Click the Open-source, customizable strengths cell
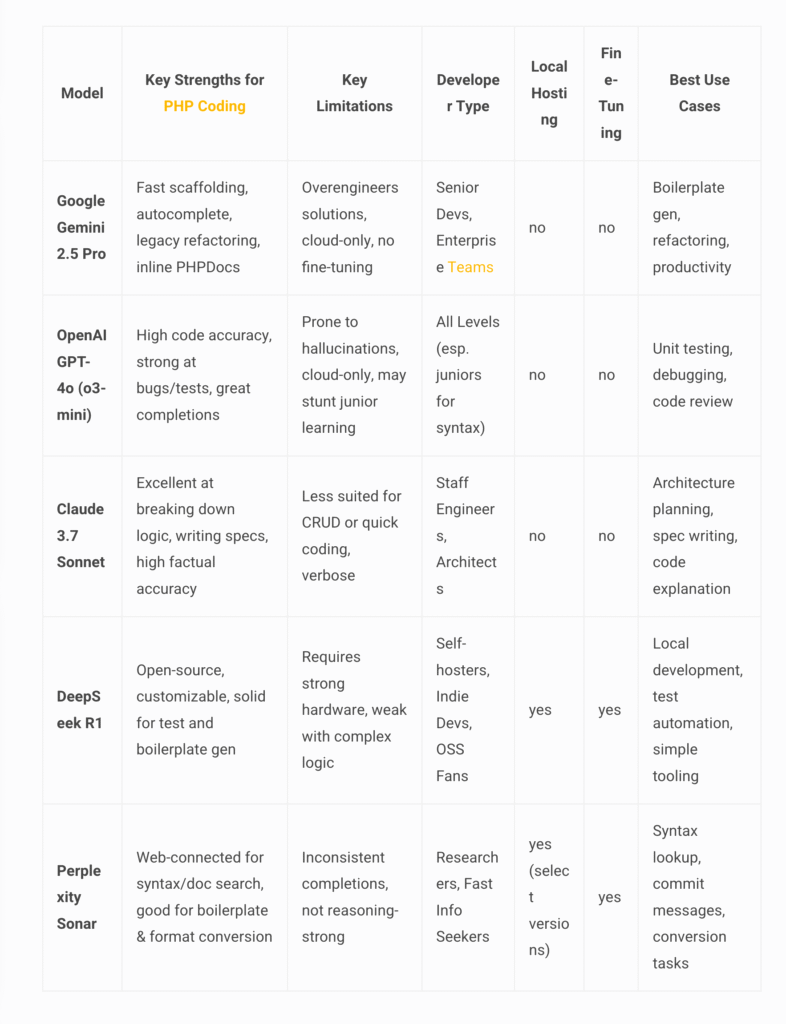 click(203, 710)
